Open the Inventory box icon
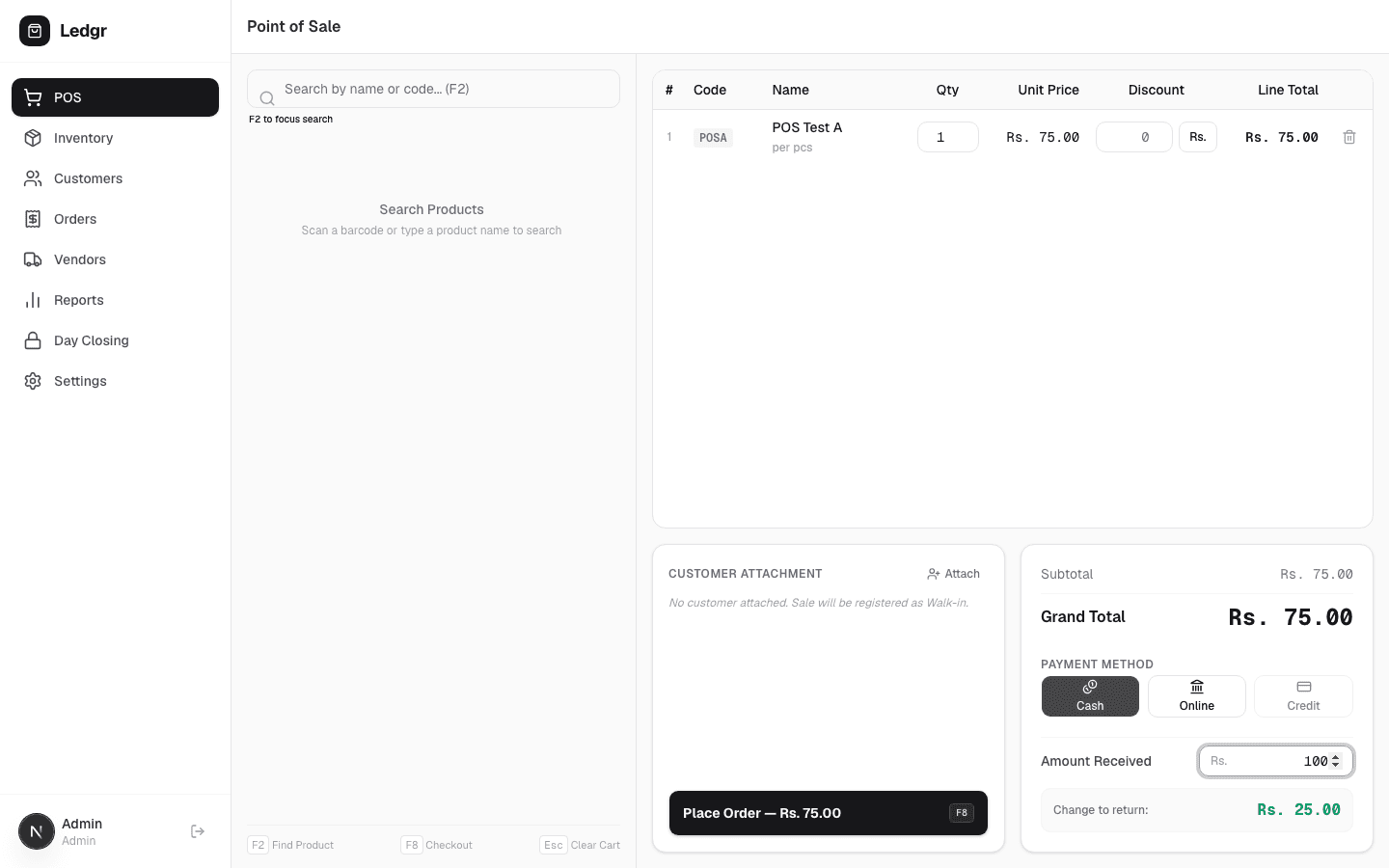 33,138
